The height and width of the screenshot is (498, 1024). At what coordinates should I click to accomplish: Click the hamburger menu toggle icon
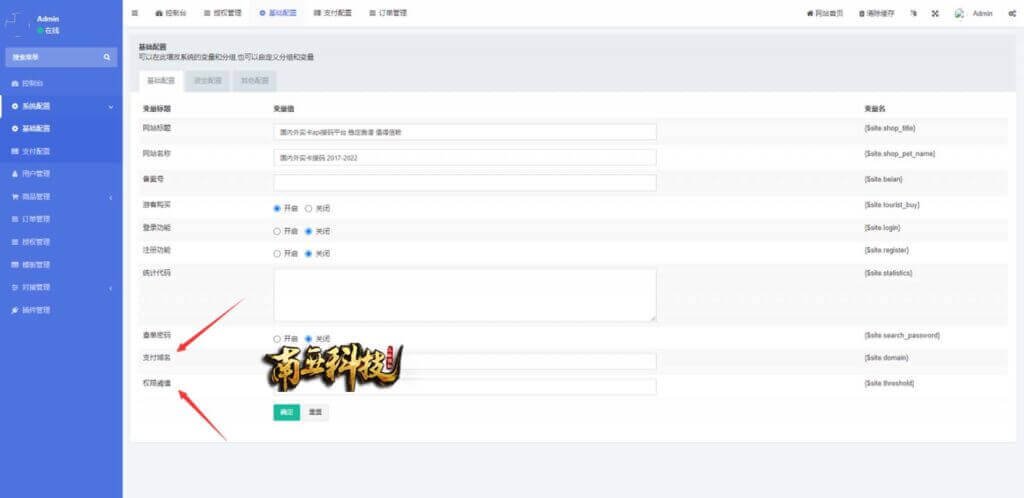[135, 13]
